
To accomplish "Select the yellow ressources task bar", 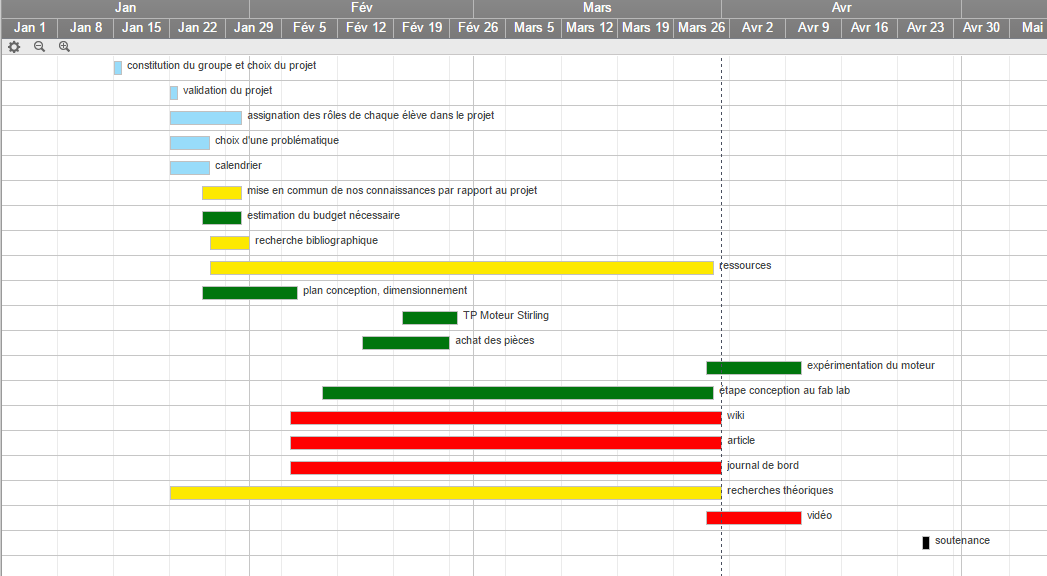I will coord(461,267).
